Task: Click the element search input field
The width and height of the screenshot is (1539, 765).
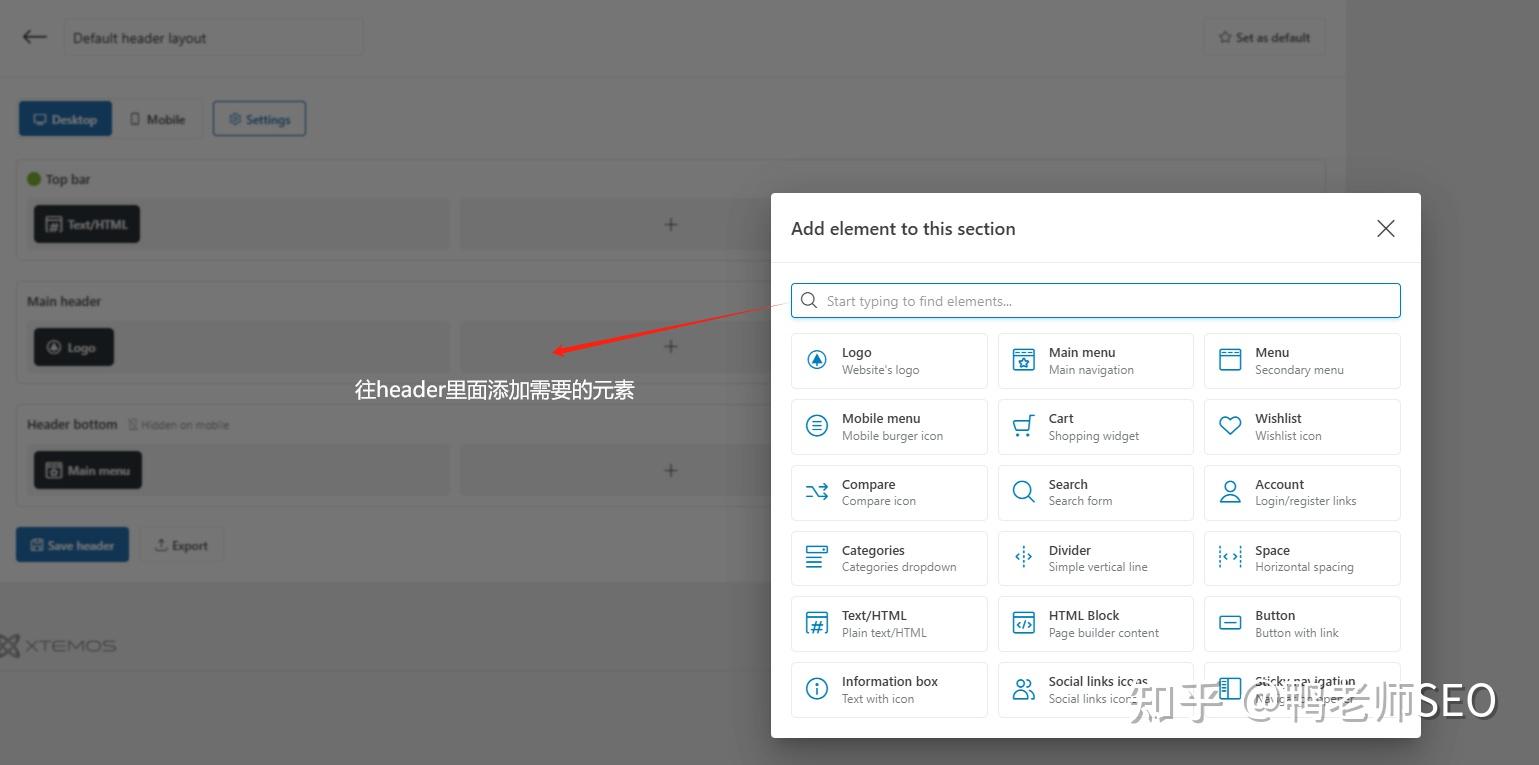Action: tap(1095, 300)
